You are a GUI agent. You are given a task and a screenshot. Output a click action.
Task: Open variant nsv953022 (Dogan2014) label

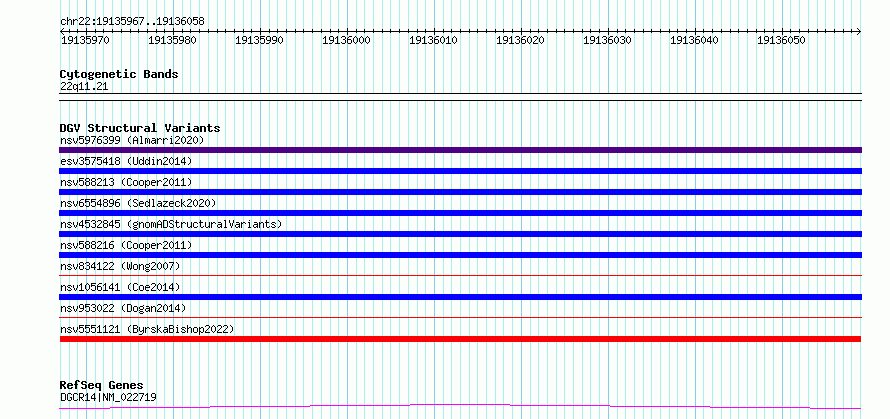[123, 309]
